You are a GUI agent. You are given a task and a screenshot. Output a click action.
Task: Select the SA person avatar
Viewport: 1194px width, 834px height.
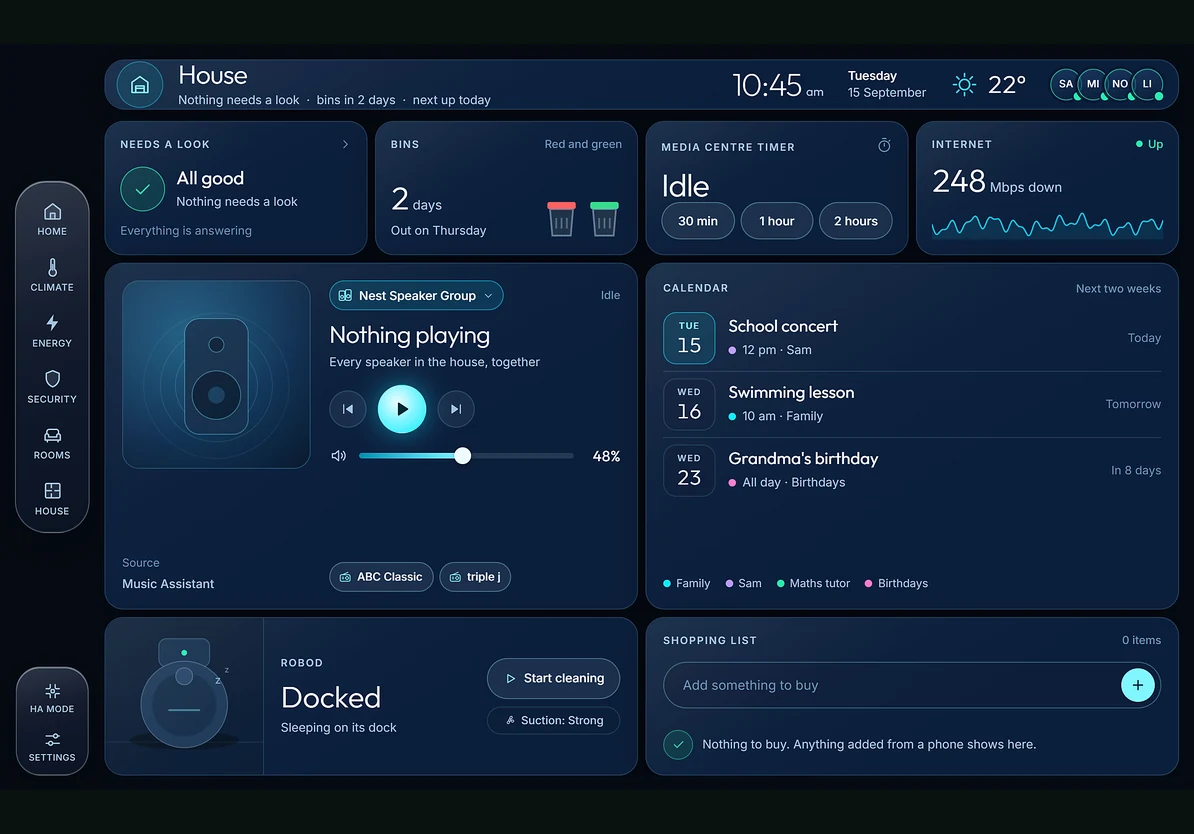(1065, 85)
